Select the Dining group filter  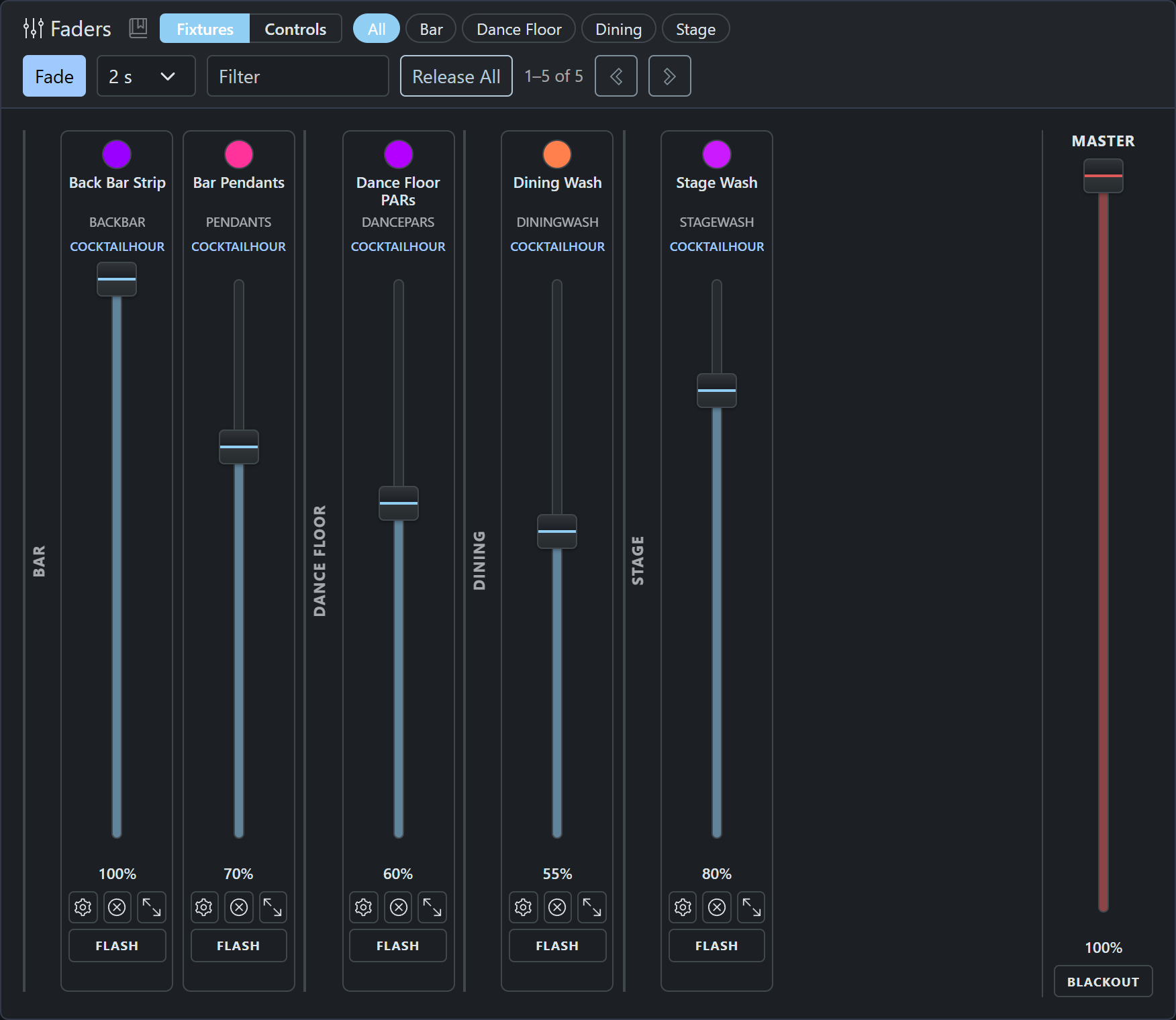618,29
